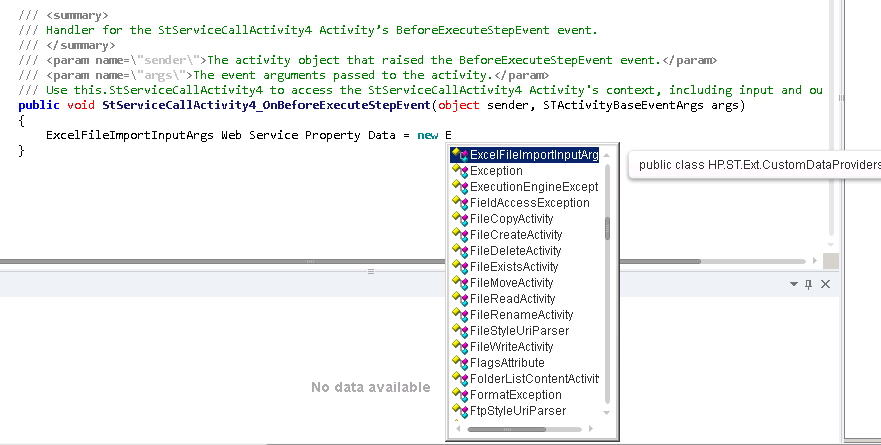
Task: Pin the bottom panel with the pushpin icon
Action: click(808, 285)
